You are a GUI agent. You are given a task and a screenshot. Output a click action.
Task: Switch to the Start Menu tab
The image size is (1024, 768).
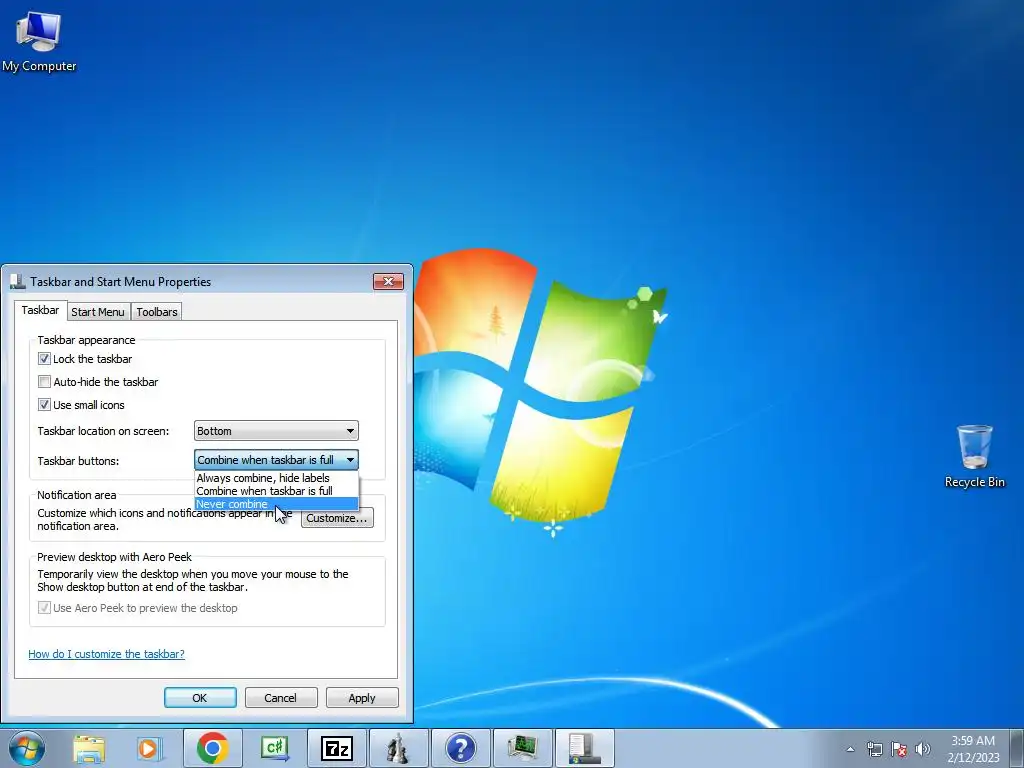click(x=98, y=312)
